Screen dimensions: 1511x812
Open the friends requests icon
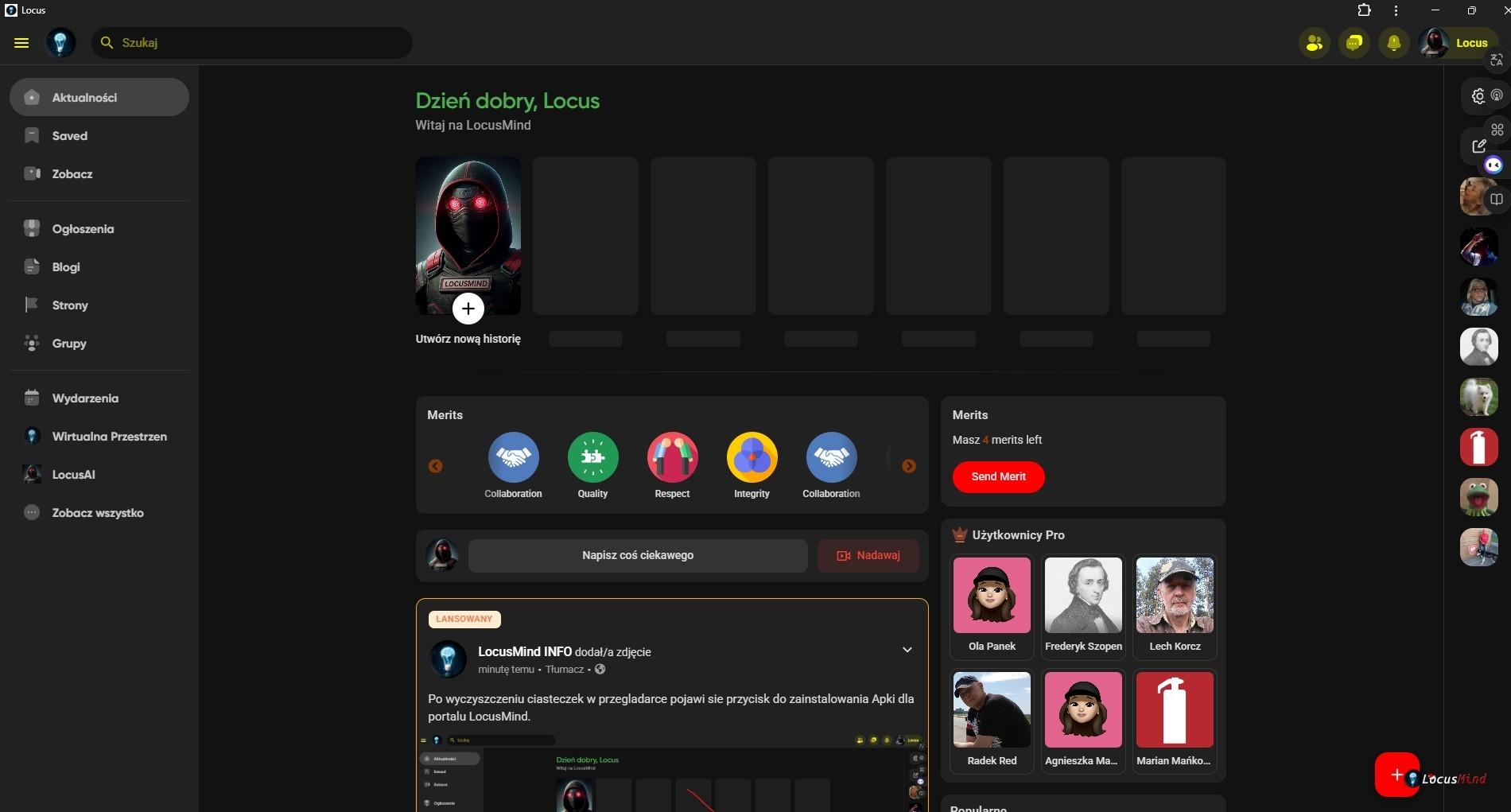tap(1315, 43)
